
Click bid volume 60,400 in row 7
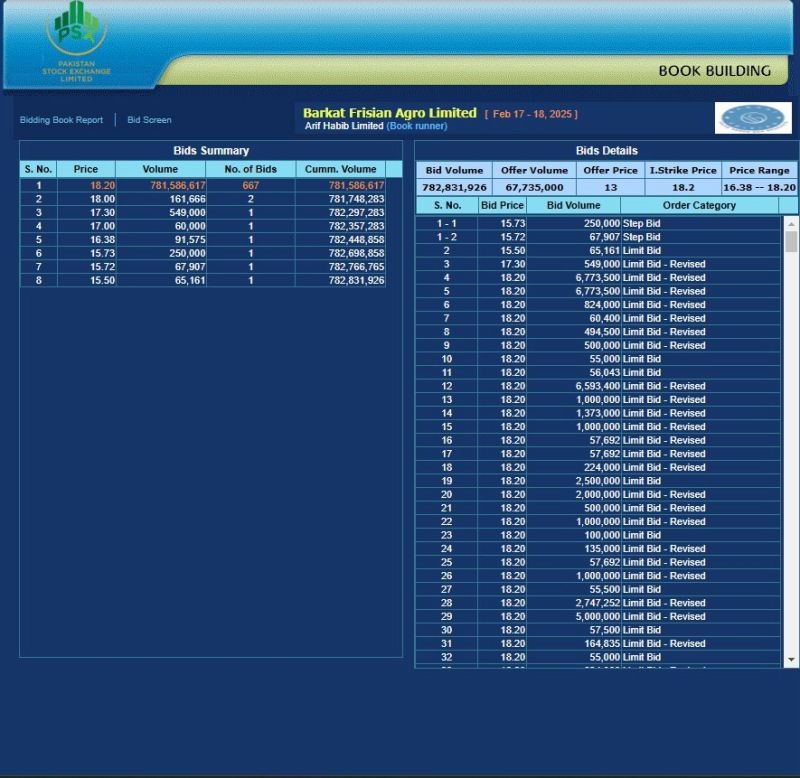pyautogui.click(x=605, y=318)
